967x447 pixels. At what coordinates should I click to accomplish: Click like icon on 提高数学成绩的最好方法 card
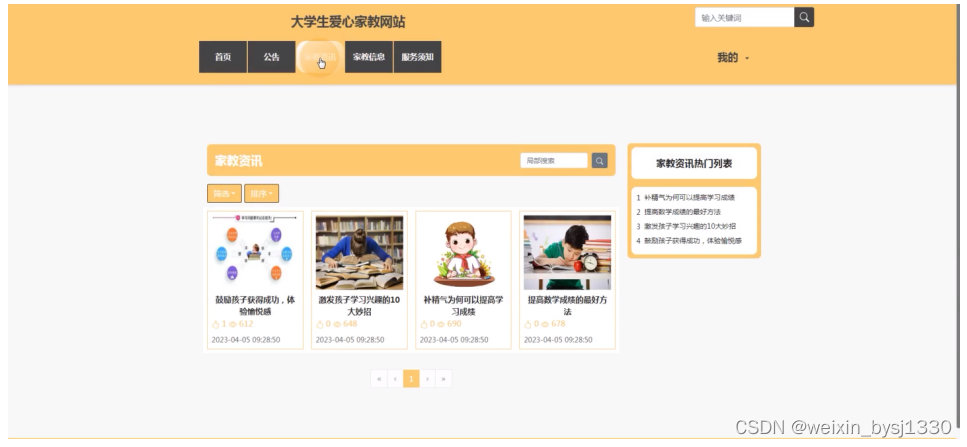(529, 324)
